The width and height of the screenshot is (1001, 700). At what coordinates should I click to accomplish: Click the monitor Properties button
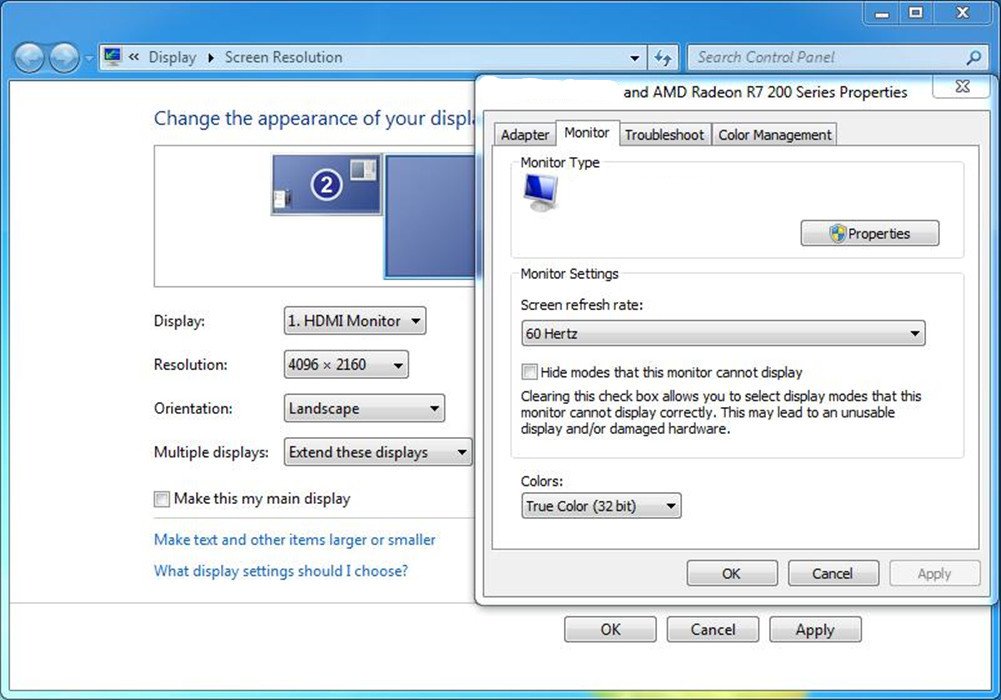click(x=869, y=234)
